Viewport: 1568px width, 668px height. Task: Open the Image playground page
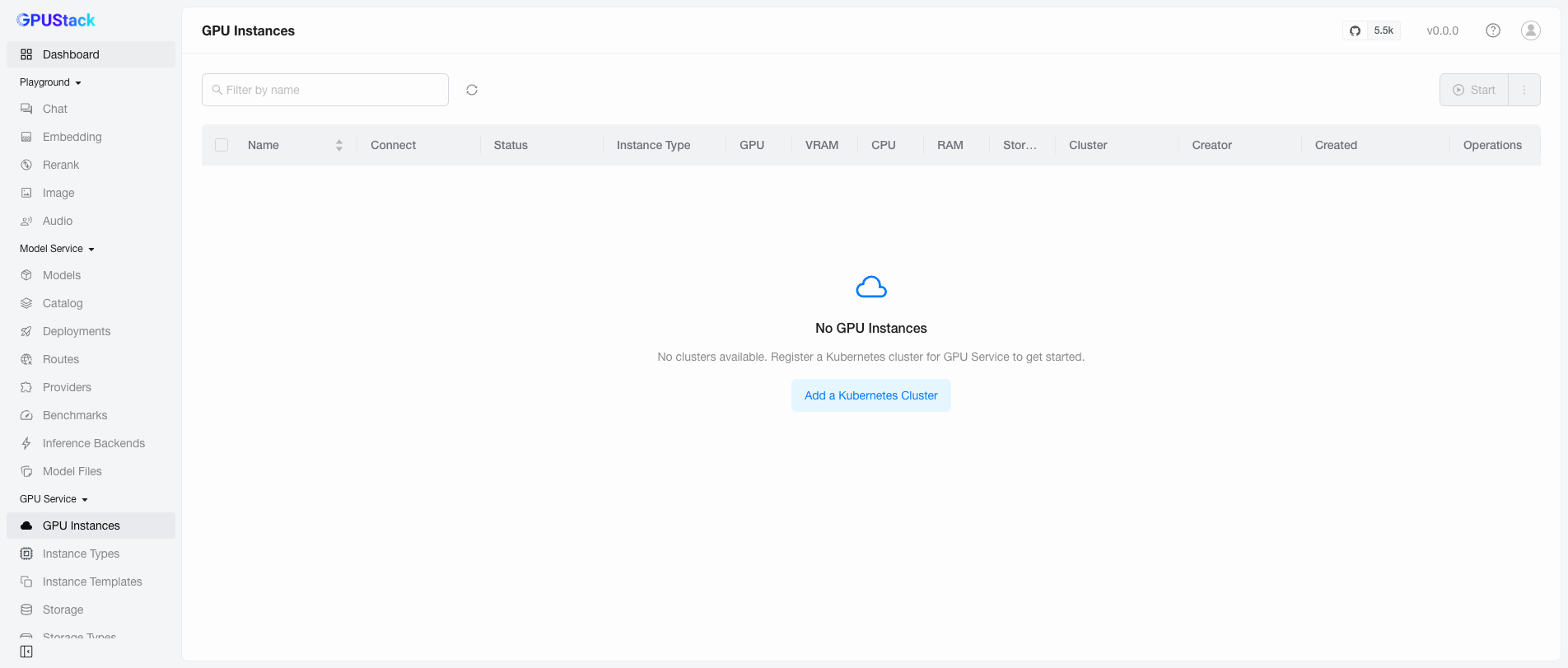click(x=91, y=193)
